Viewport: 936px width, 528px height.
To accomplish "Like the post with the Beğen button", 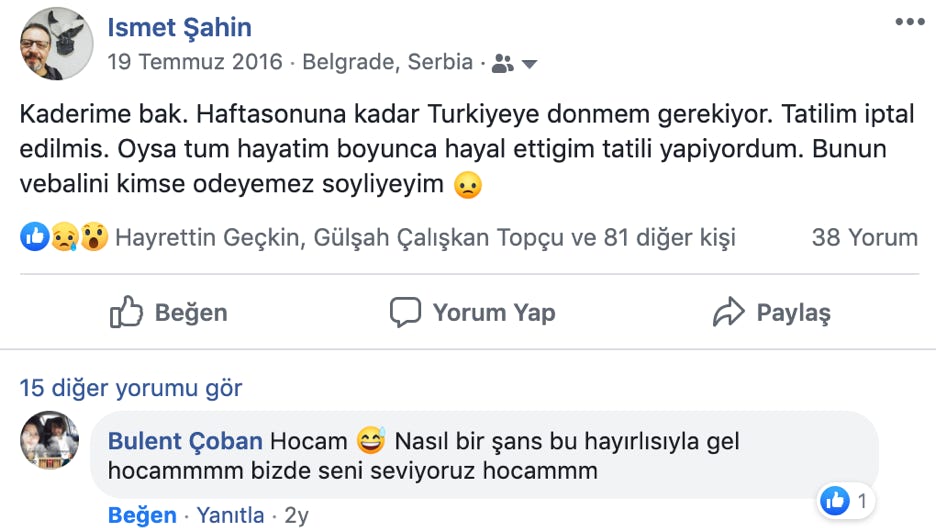I will tap(168, 313).
